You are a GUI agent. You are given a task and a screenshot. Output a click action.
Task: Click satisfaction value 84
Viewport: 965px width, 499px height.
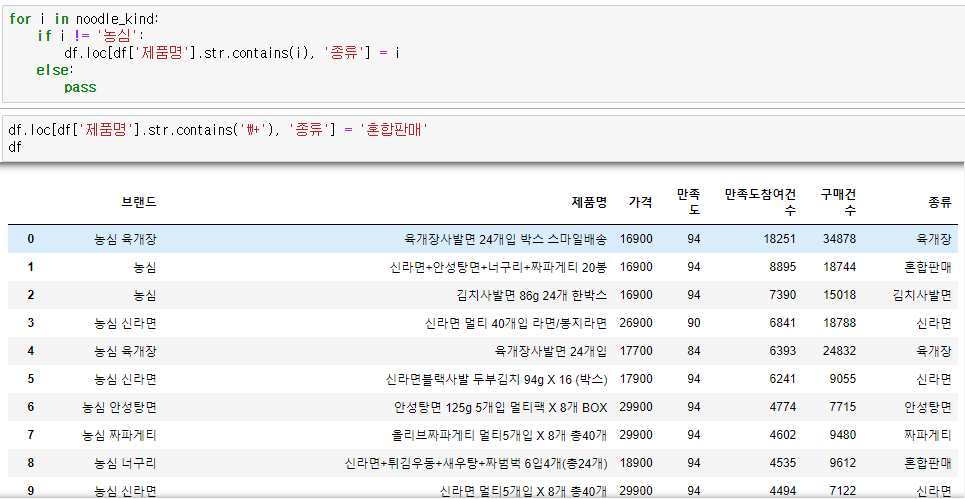[x=694, y=351]
